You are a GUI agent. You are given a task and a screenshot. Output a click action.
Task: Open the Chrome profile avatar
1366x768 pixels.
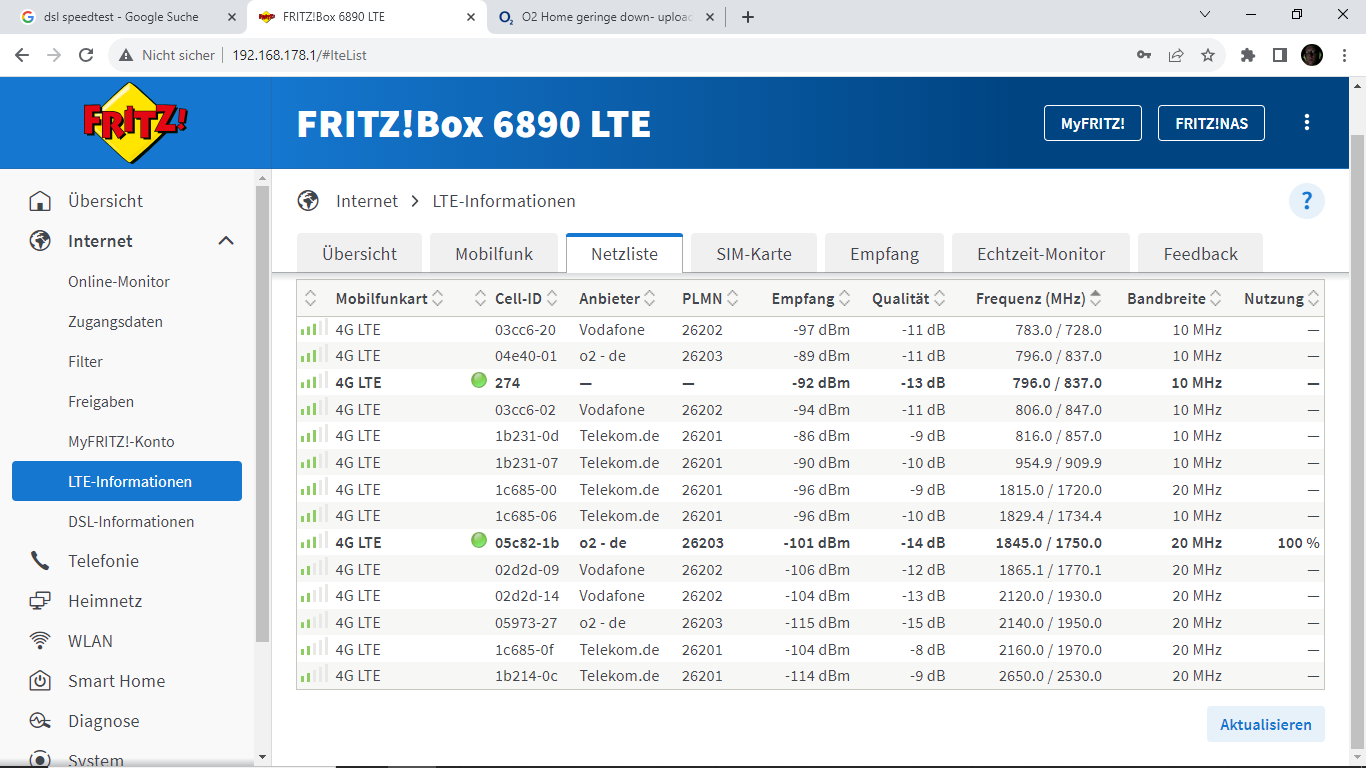1312,55
